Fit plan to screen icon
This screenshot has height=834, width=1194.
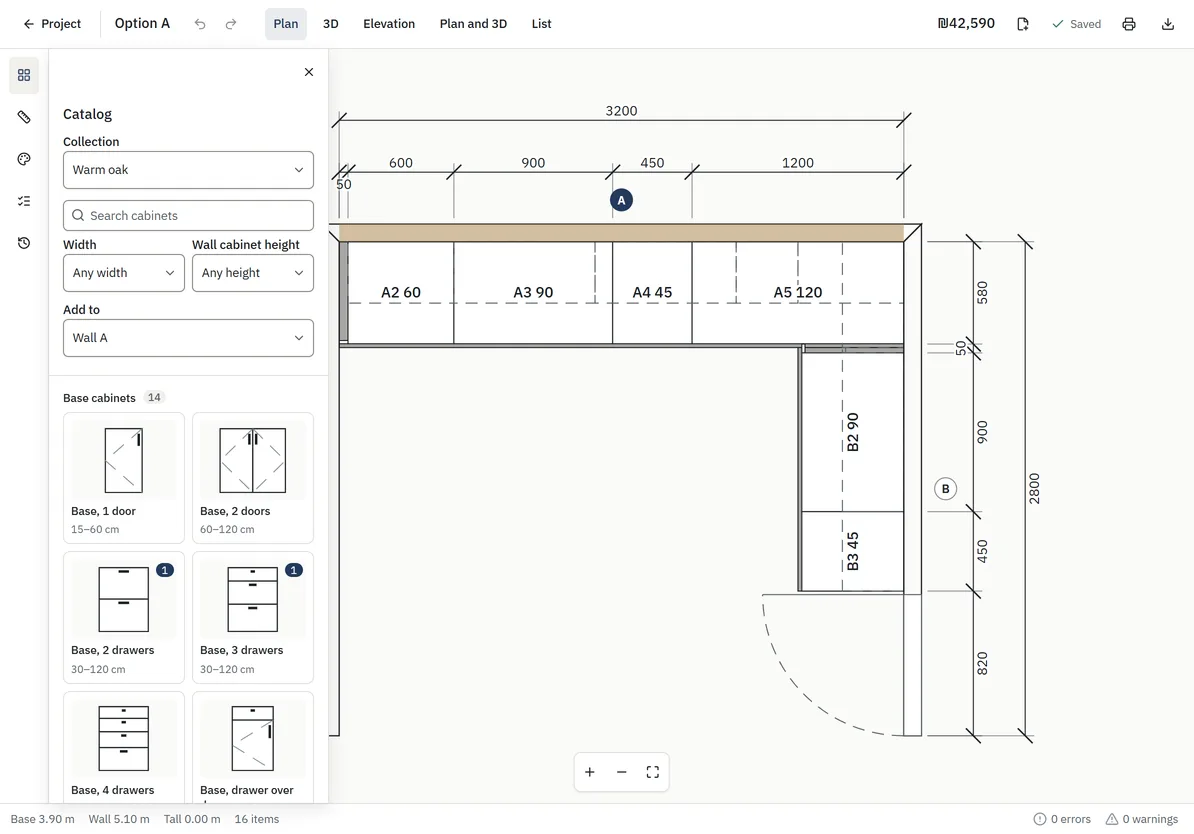[x=653, y=772]
